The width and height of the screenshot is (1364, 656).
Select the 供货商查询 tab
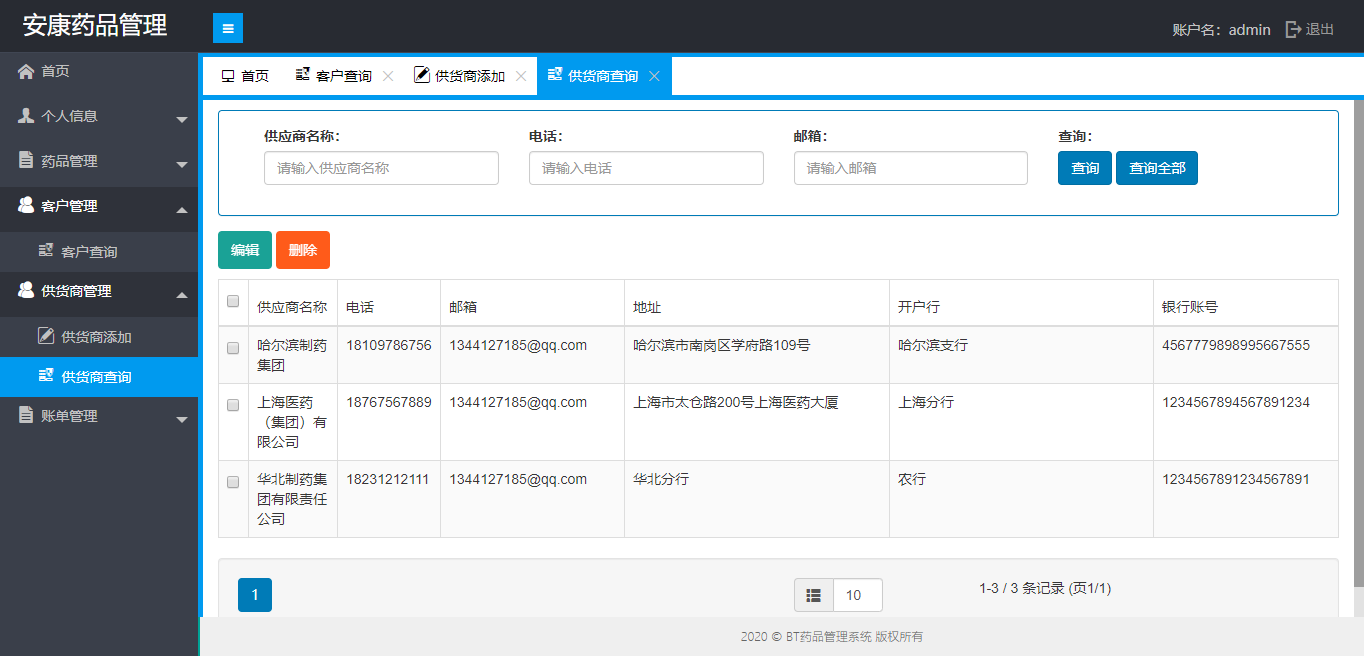coord(603,76)
